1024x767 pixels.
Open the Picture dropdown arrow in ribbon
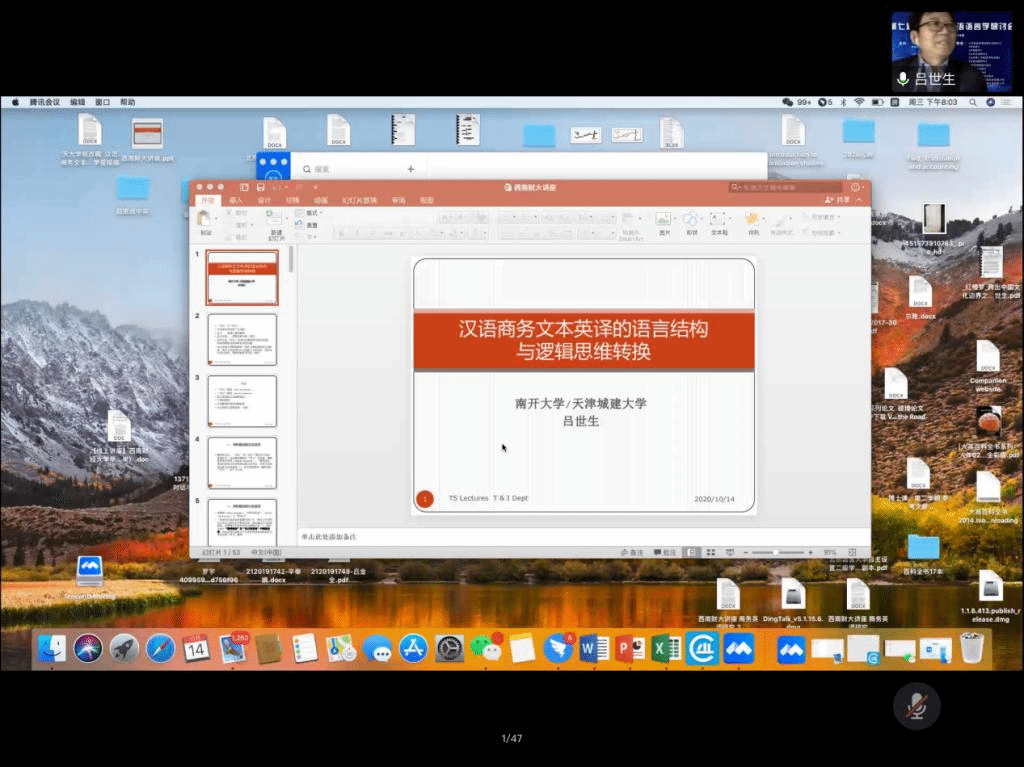674,217
